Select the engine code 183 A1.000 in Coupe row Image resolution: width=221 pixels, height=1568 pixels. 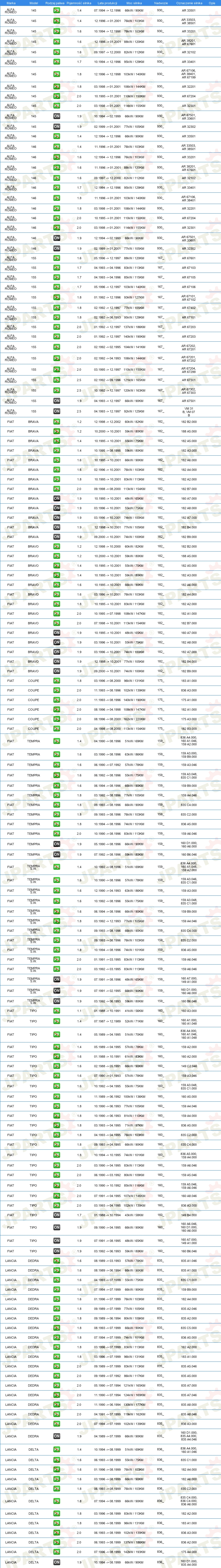(x=189, y=680)
